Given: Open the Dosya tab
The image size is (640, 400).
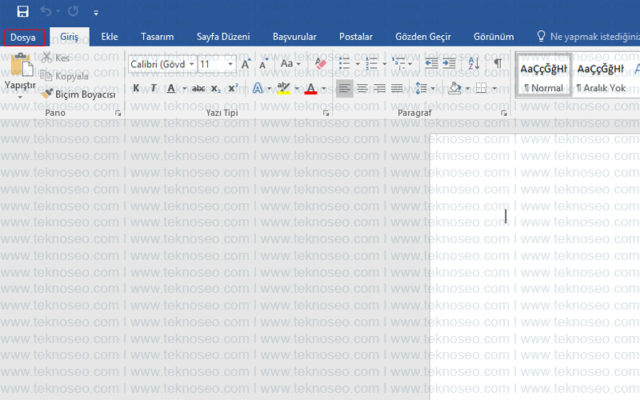Looking at the screenshot, I should click(23, 38).
